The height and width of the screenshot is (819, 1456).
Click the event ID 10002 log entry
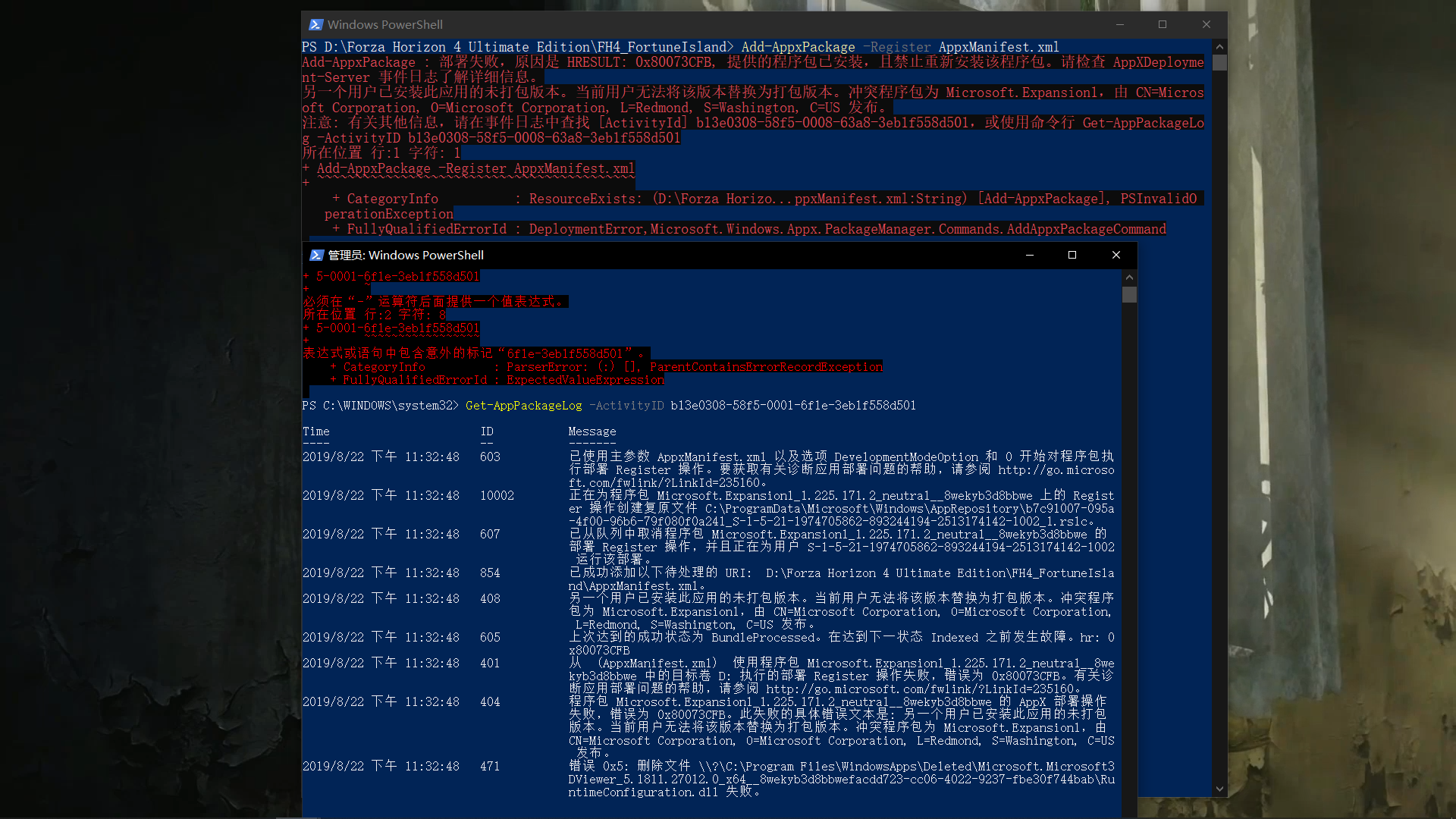coord(497,496)
